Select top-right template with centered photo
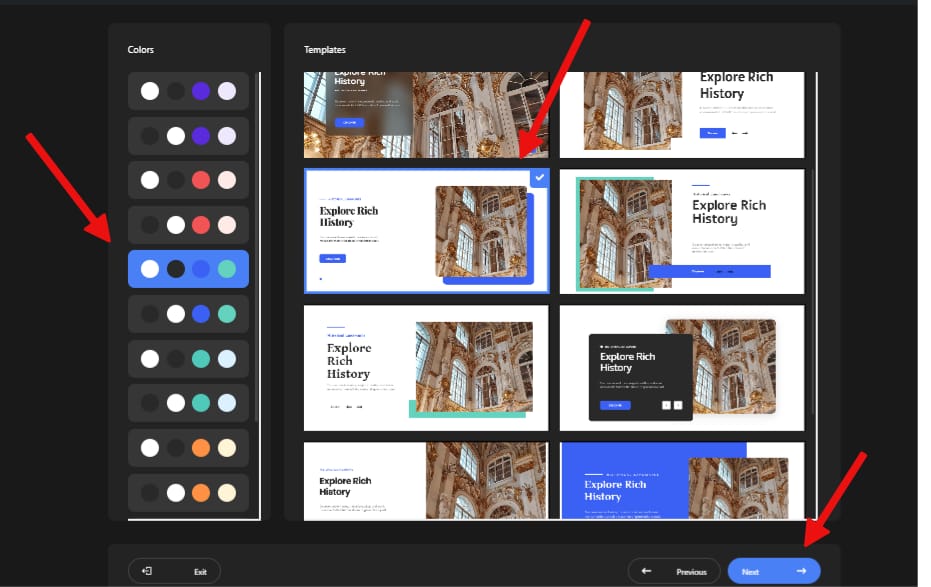This screenshot has height=587, width=931. (x=682, y=115)
